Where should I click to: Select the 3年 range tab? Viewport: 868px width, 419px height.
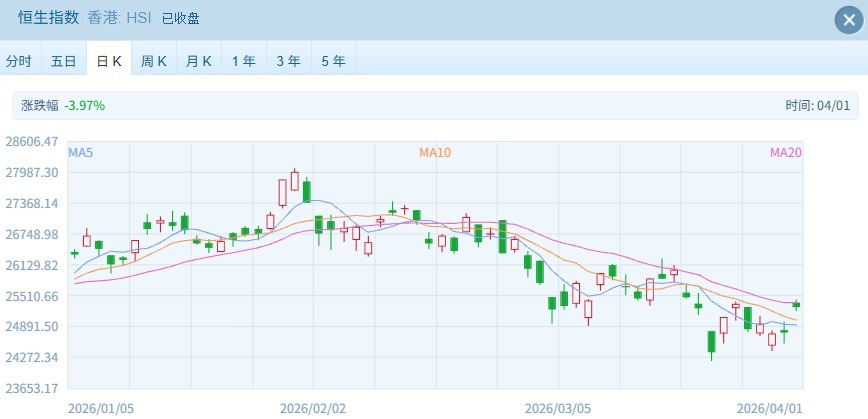[x=288, y=61]
